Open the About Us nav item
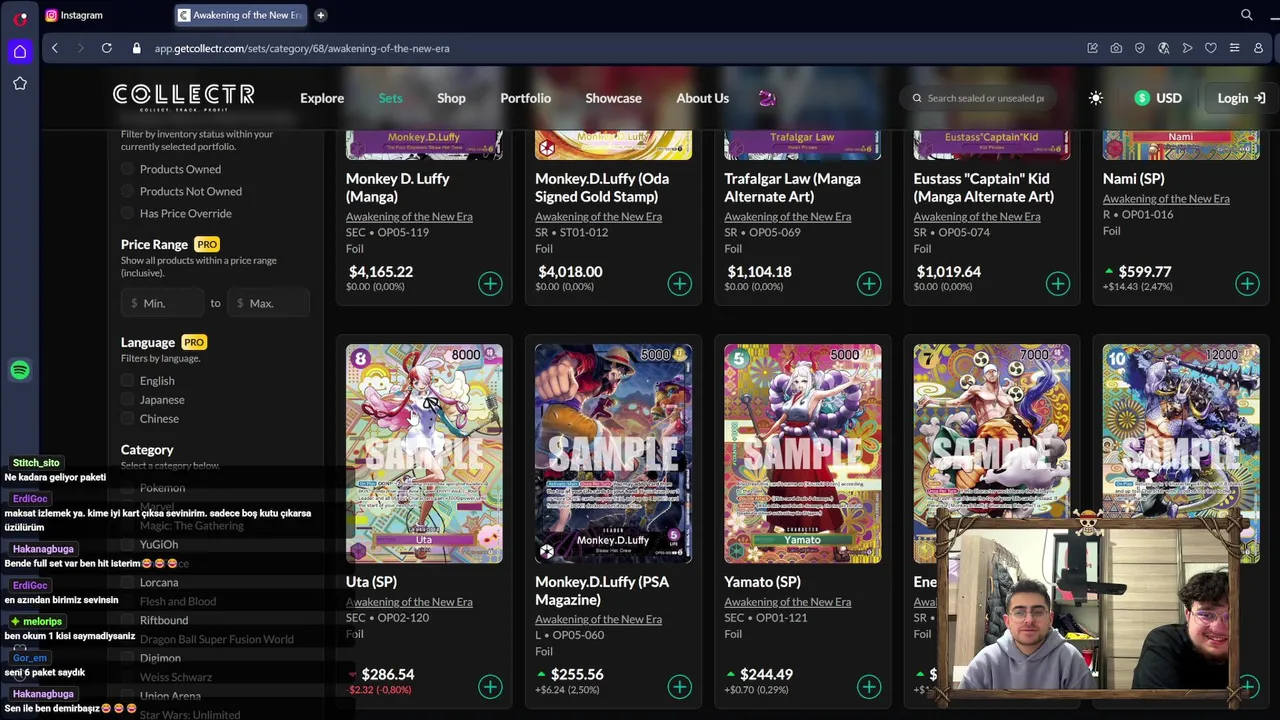Image resolution: width=1280 pixels, height=720 pixels. (x=702, y=98)
